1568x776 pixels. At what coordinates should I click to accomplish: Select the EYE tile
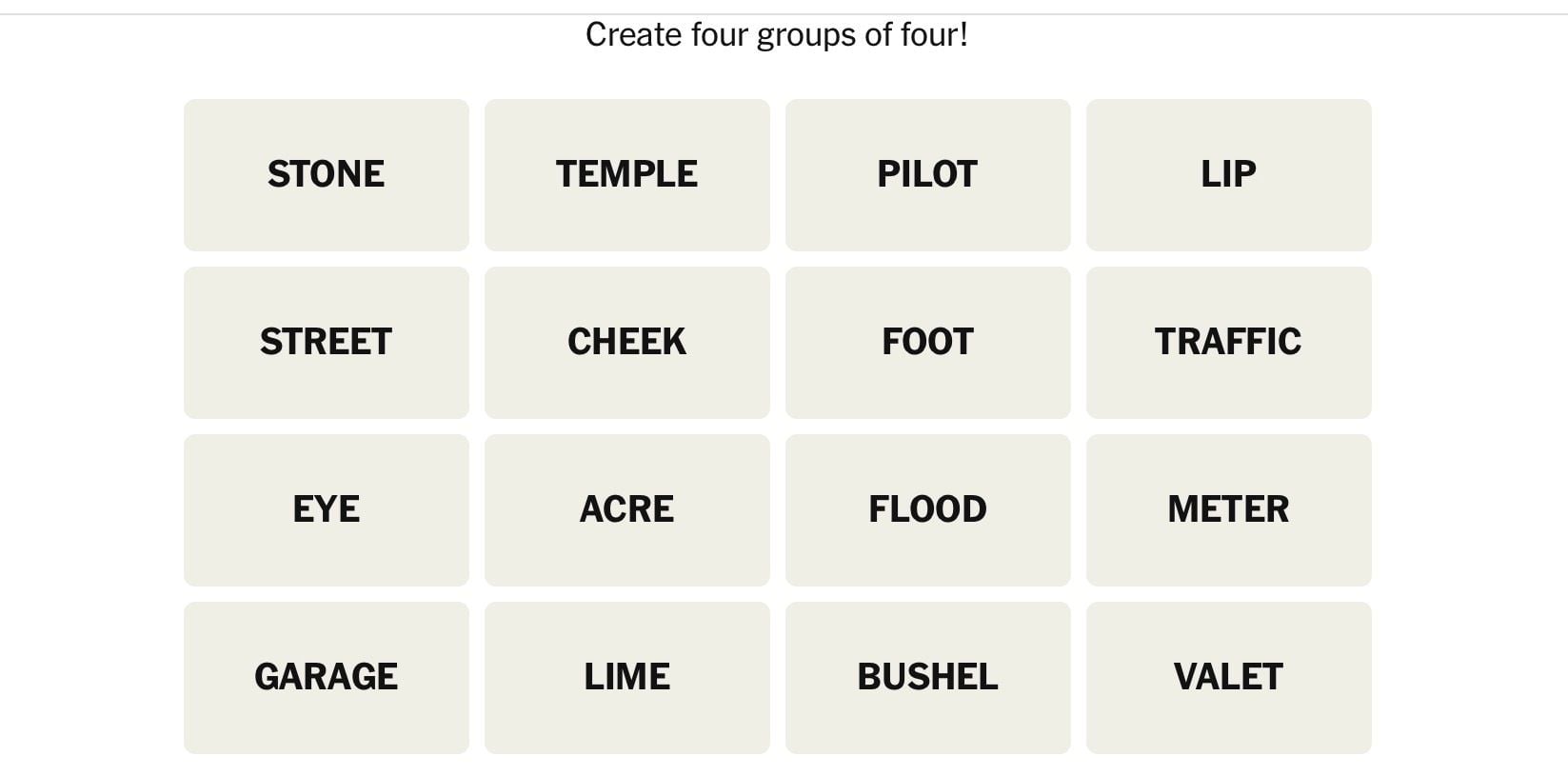click(326, 510)
